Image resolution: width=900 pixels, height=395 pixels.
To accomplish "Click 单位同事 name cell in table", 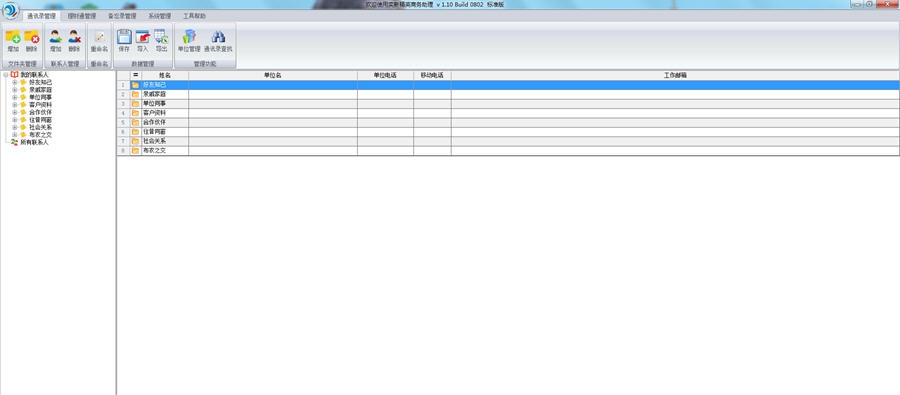I will 165,103.
